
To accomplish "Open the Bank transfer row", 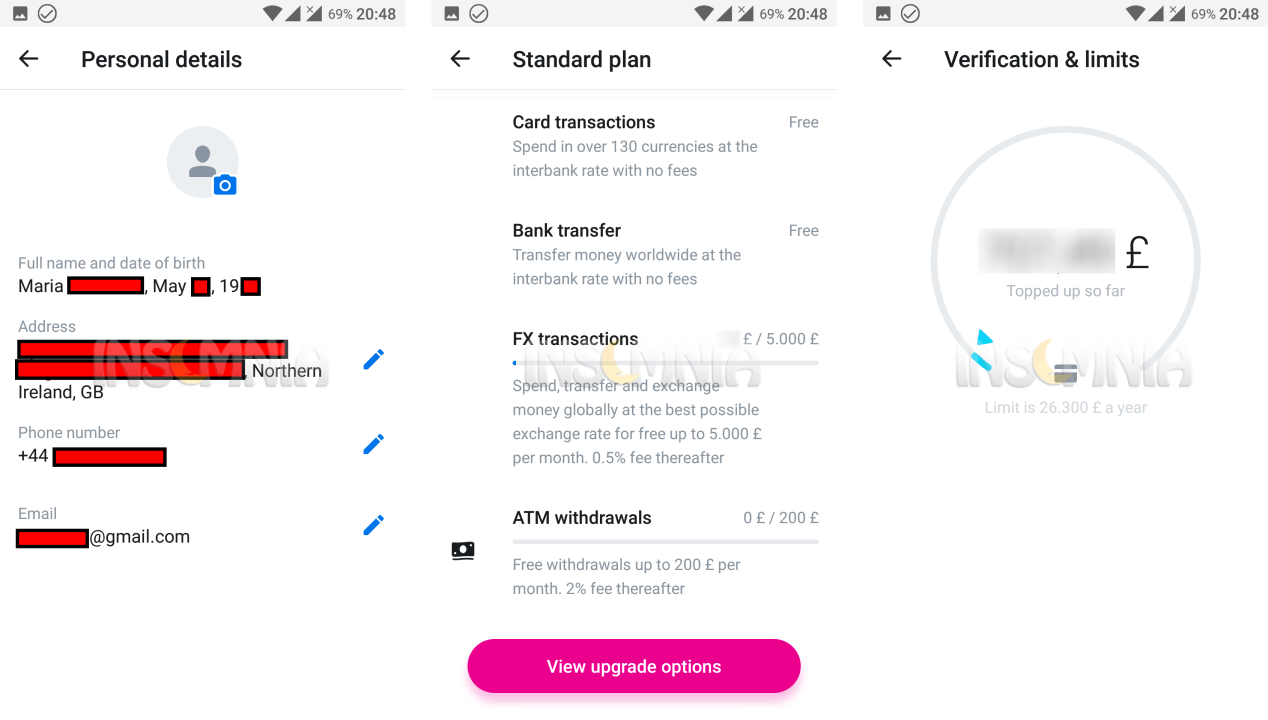I will (x=665, y=254).
